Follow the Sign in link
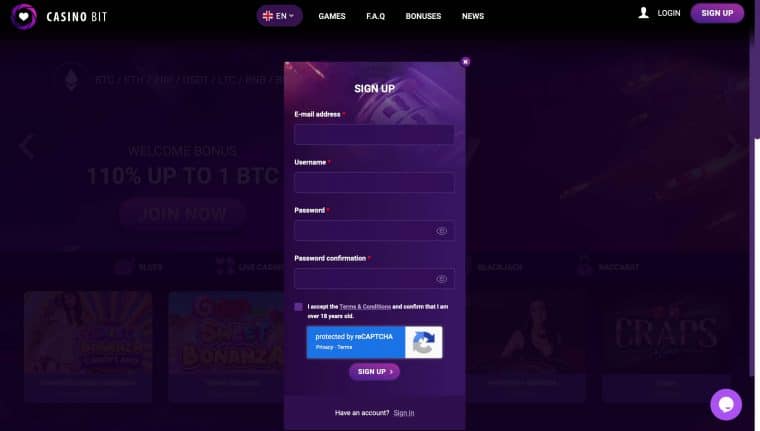The image size is (760, 431). [x=404, y=413]
